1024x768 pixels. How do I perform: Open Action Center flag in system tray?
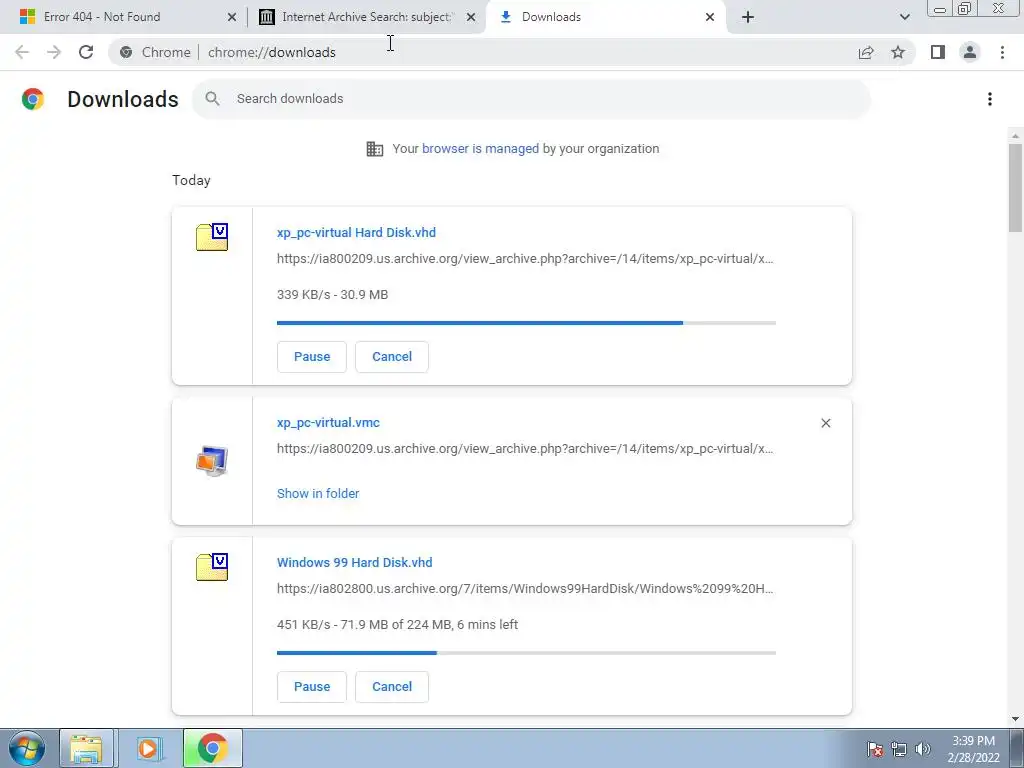coord(875,749)
